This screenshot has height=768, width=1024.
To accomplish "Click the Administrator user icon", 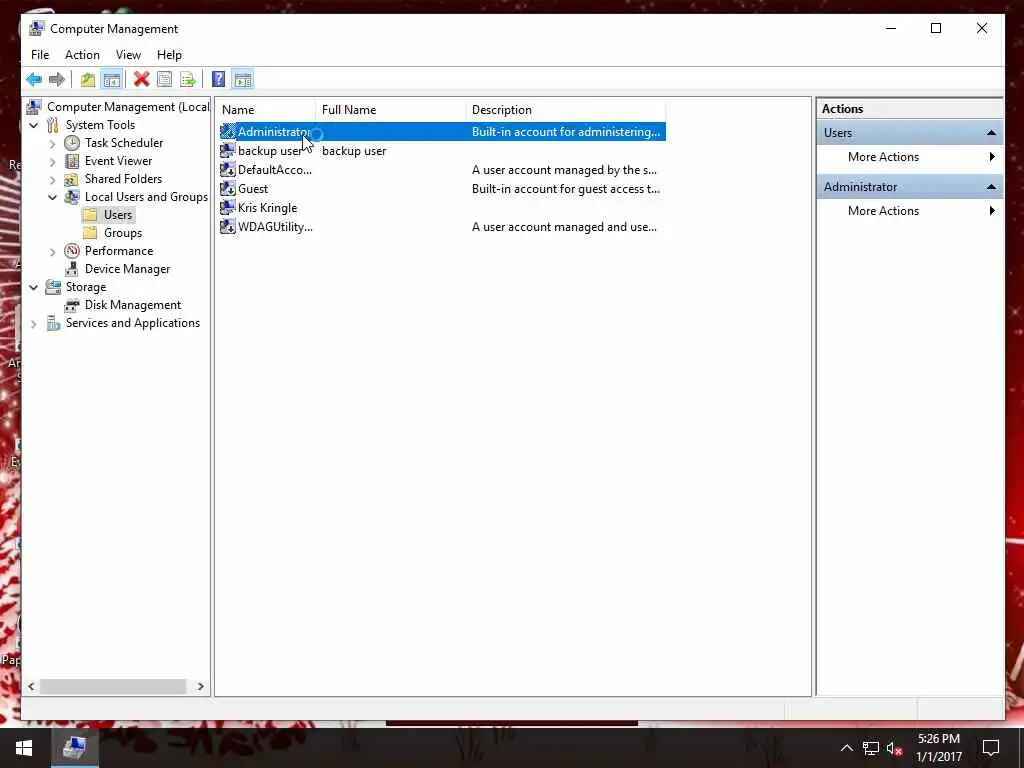I will click(x=227, y=132).
